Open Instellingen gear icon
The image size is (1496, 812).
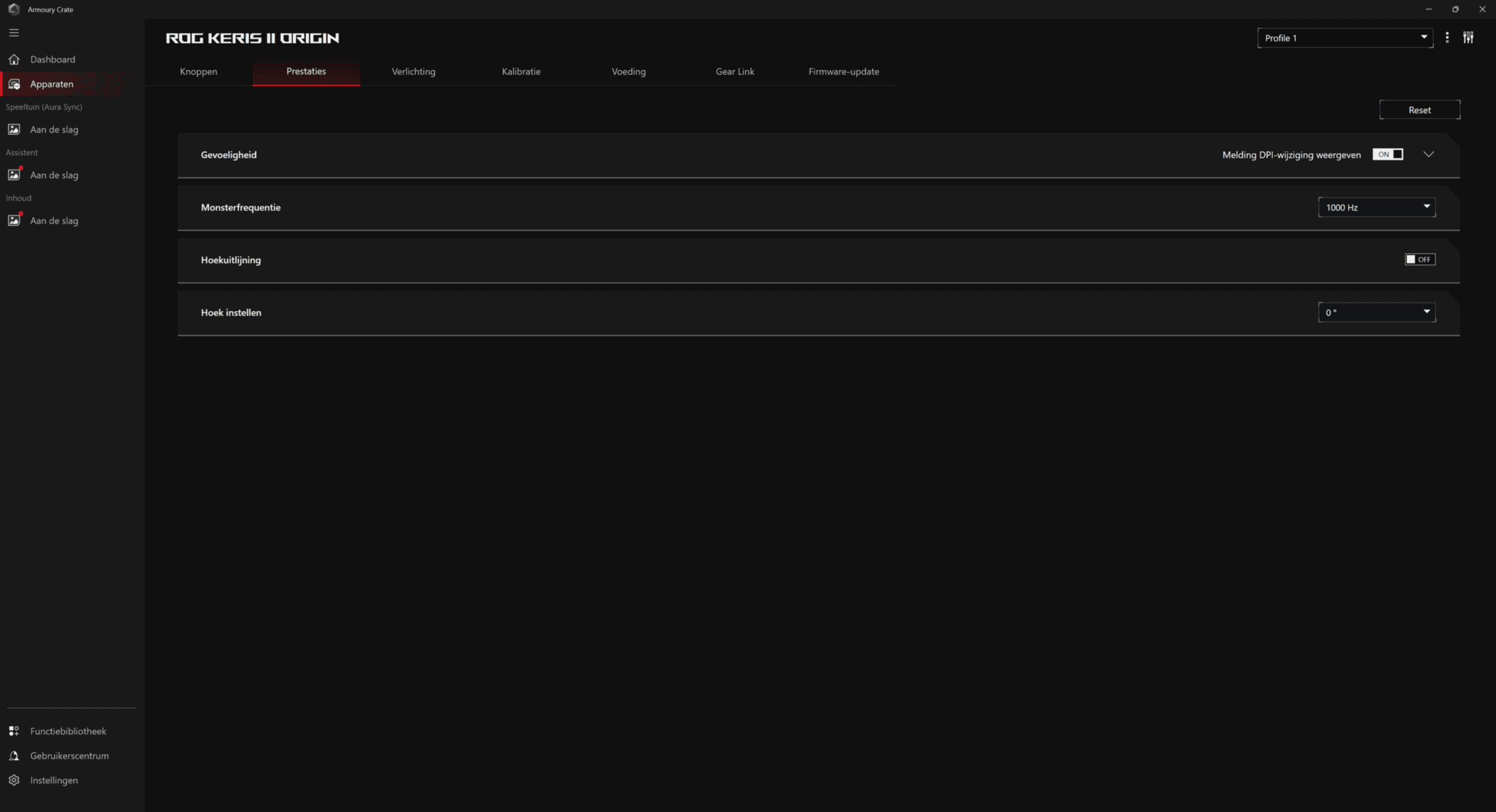14,780
